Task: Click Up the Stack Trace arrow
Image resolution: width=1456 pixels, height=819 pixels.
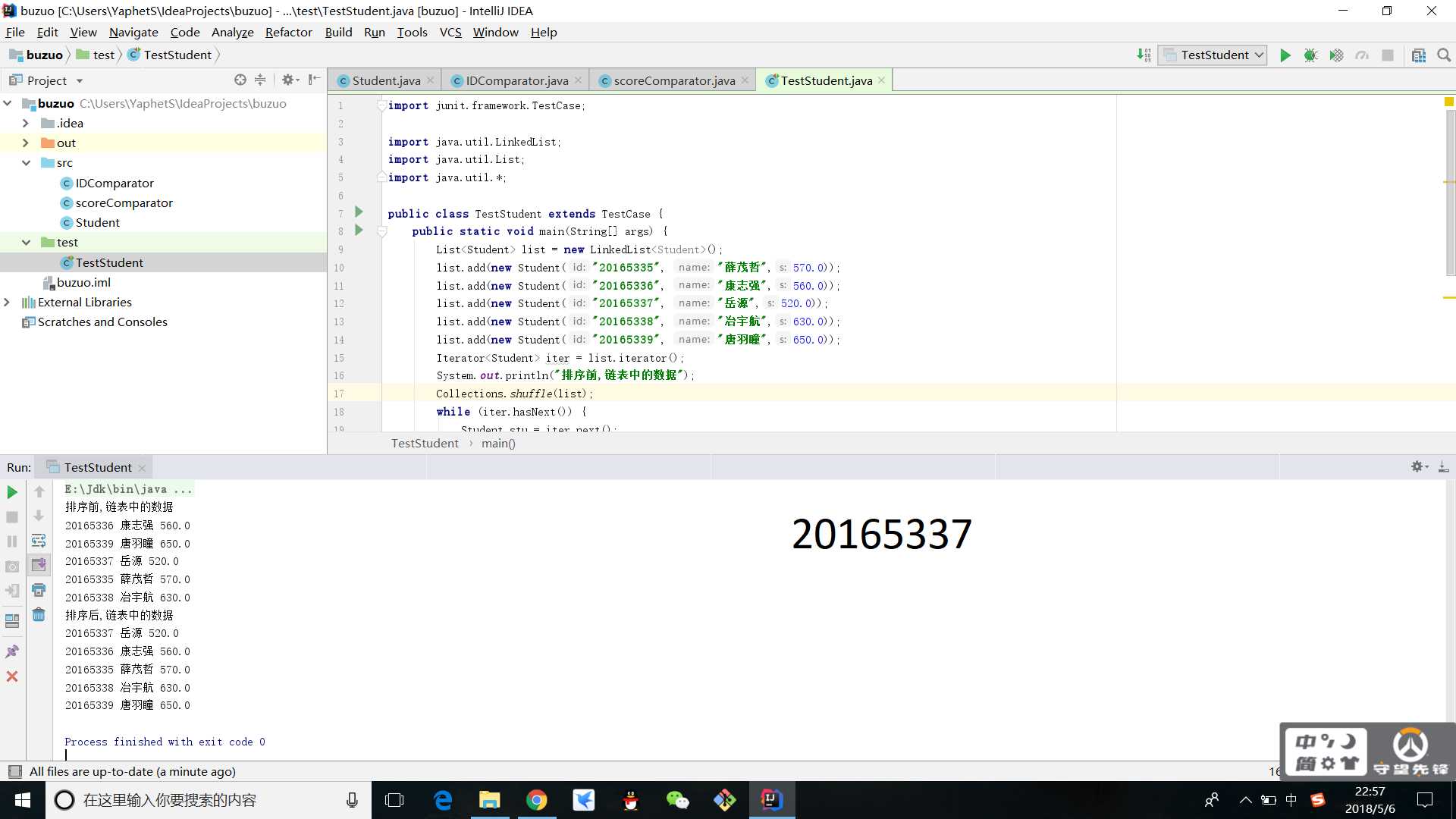Action: [x=39, y=492]
